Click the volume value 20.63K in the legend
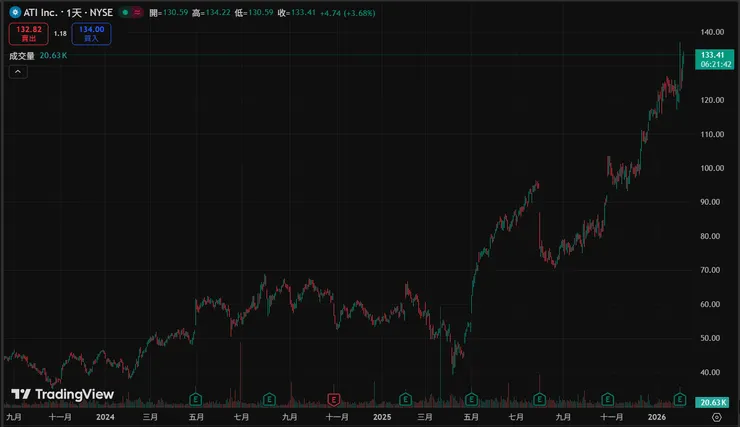Image resolution: width=740 pixels, height=427 pixels. [53, 56]
